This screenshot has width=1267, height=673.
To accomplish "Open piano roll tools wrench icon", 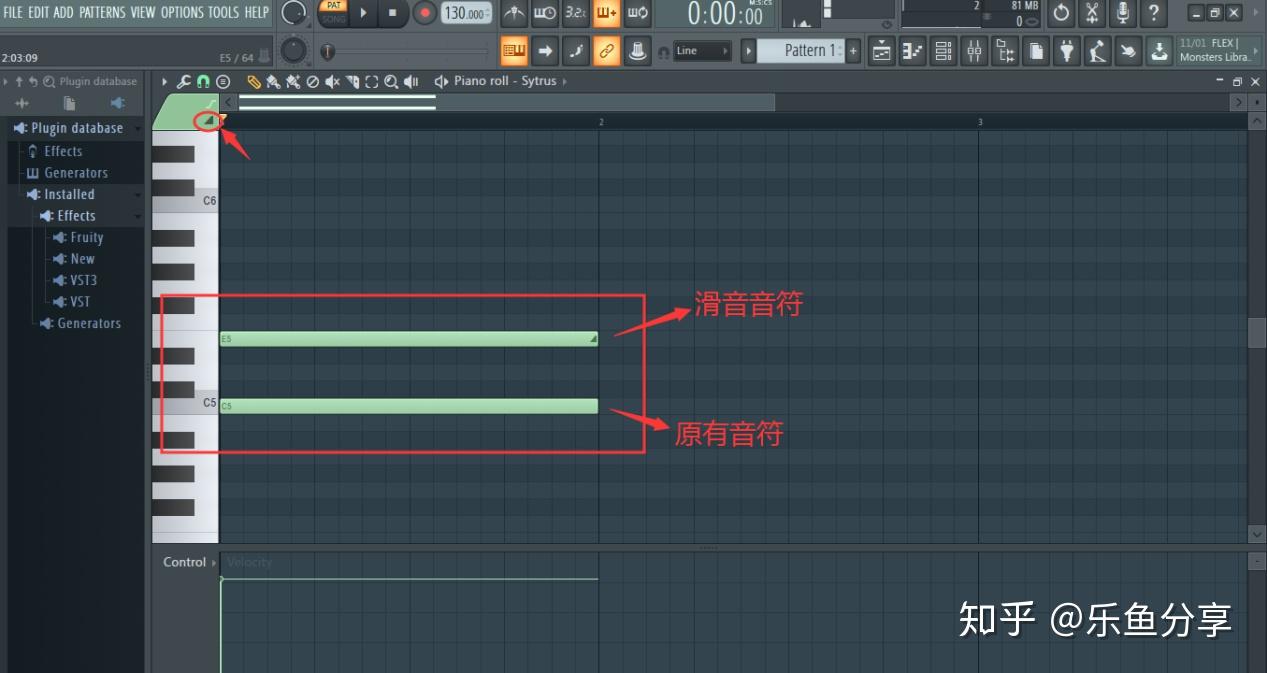I will tap(183, 81).
